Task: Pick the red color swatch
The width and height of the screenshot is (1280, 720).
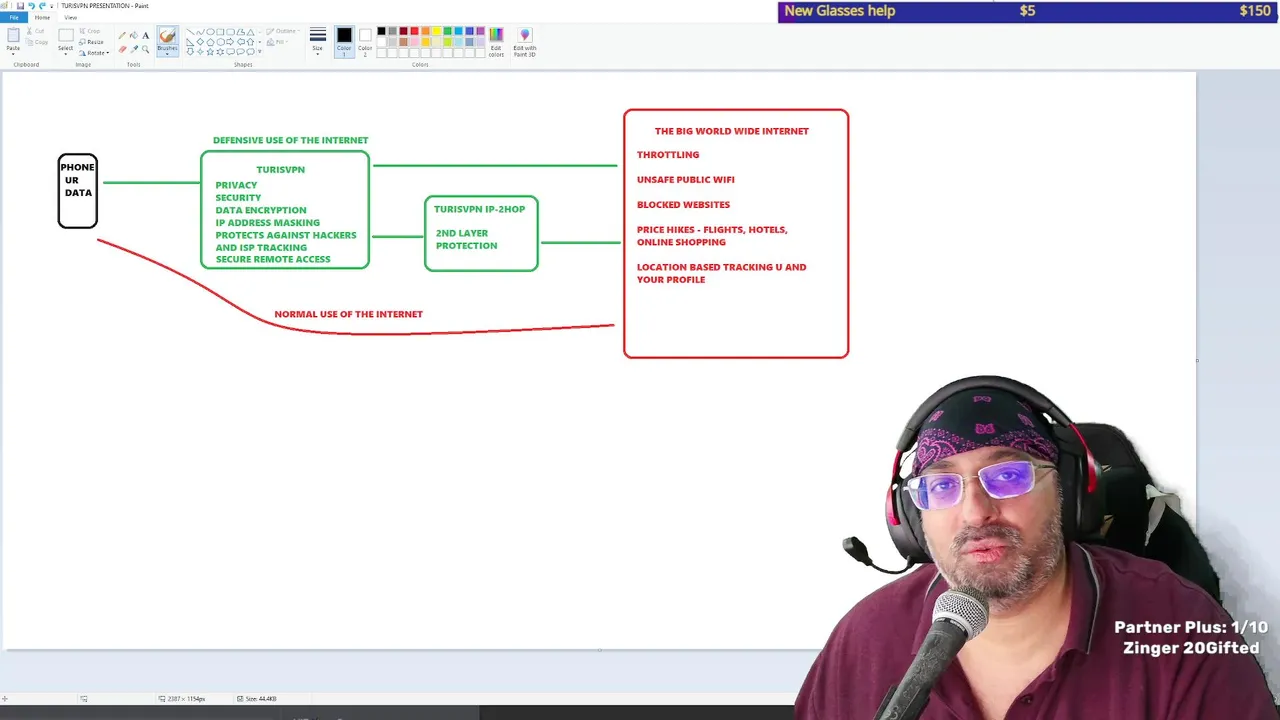Action: pos(414,31)
